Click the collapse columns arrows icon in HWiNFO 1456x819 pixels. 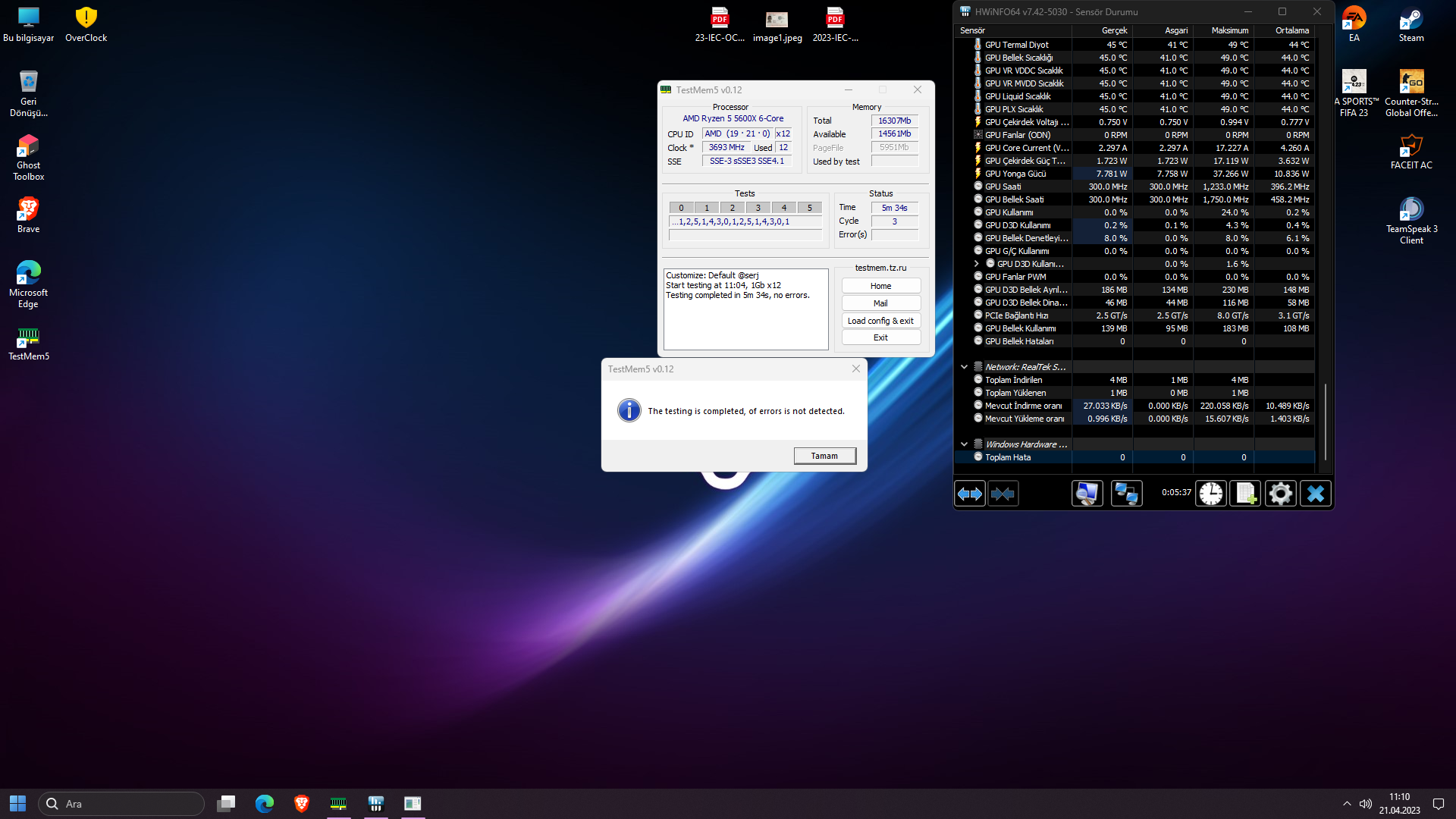coord(1003,494)
